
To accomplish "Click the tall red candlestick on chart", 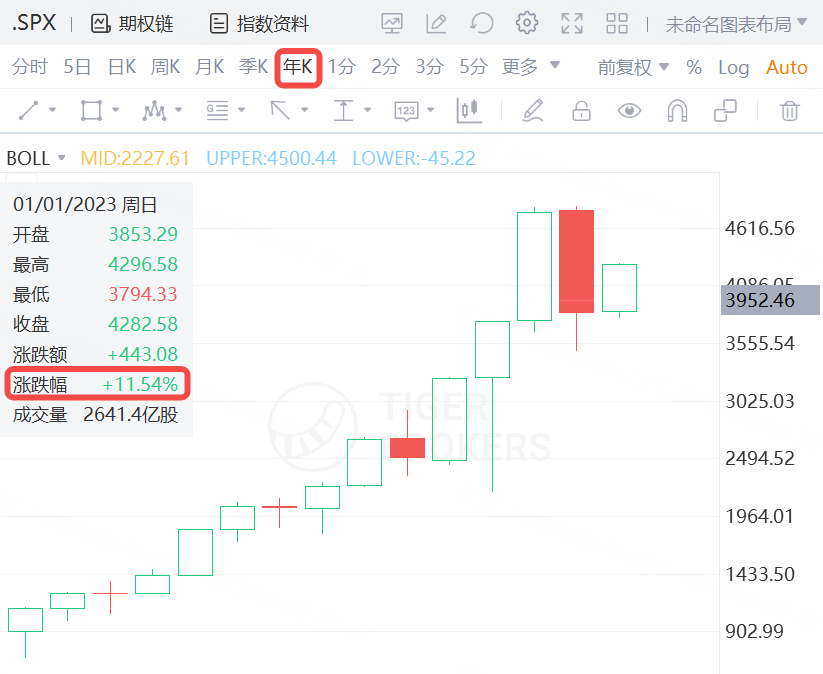I will click(576, 261).
